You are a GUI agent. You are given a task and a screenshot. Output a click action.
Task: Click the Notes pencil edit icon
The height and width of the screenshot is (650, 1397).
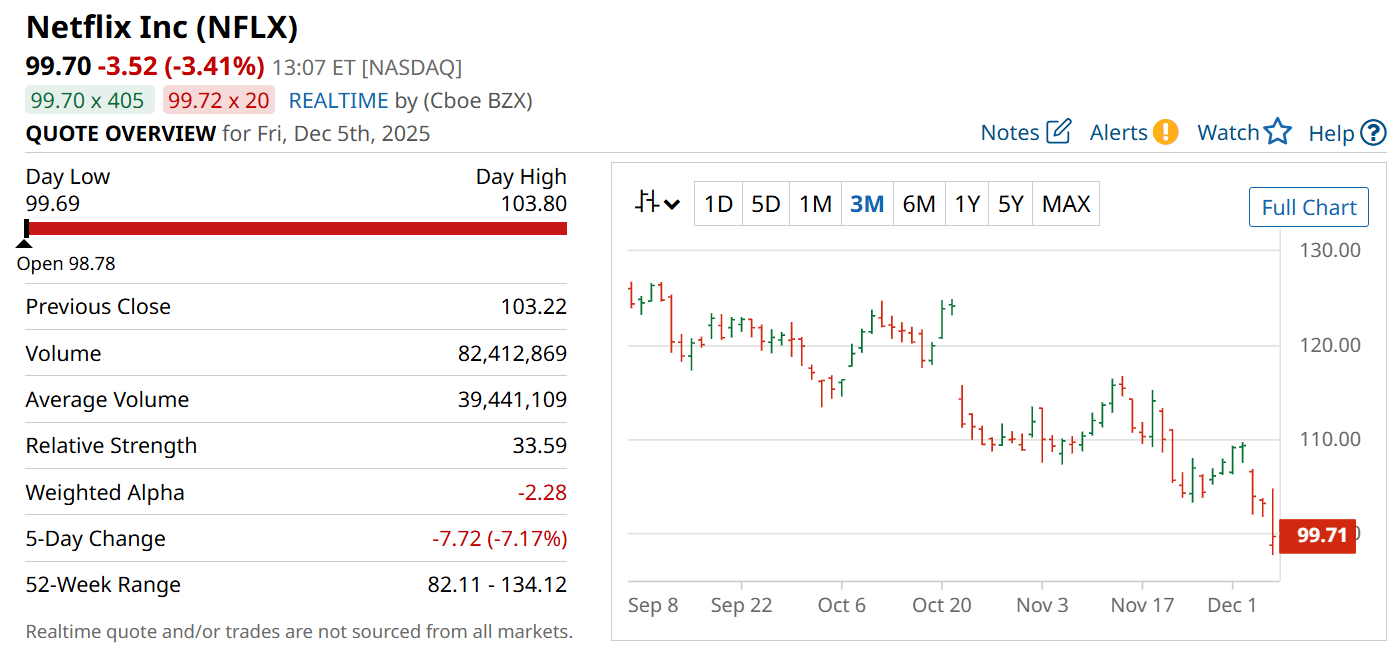point(1059,132)
